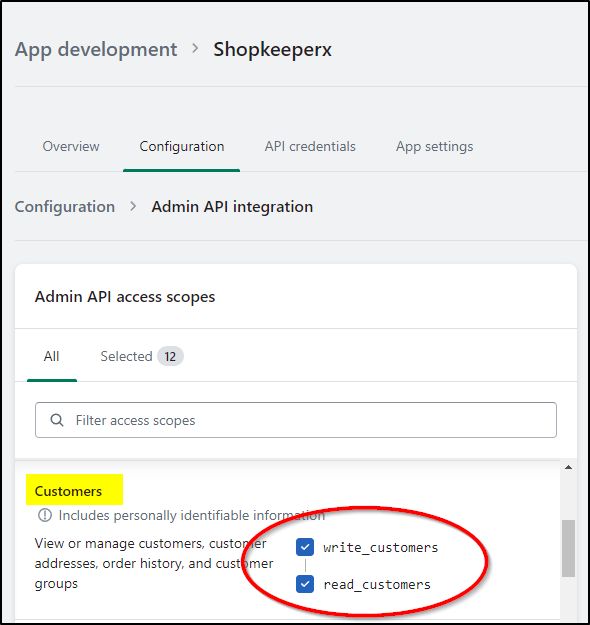Select the All scopes tab
The image size is (590, 625).
[51, 356]
